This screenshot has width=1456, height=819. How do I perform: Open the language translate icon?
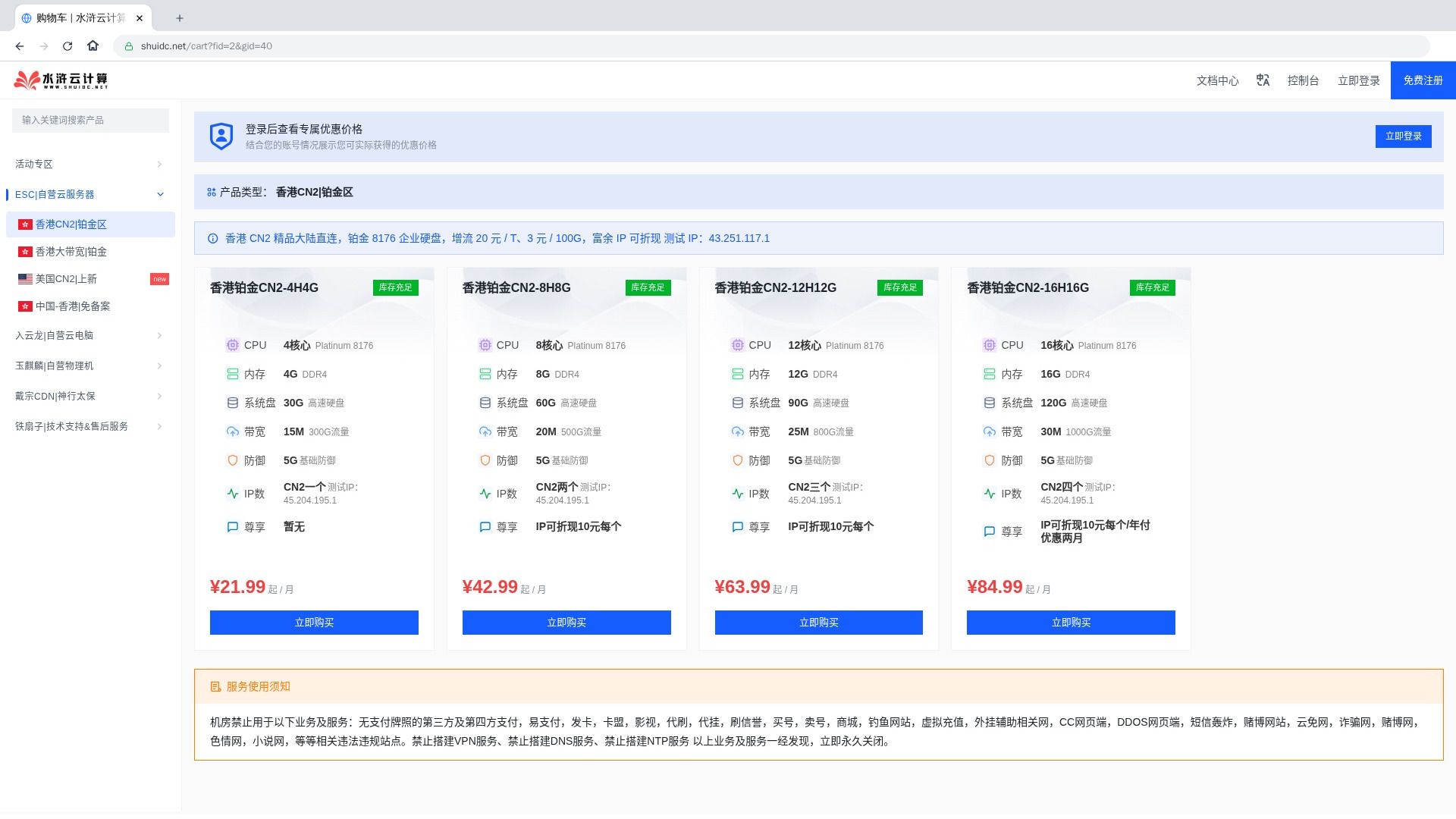(x=1263, y=80)
